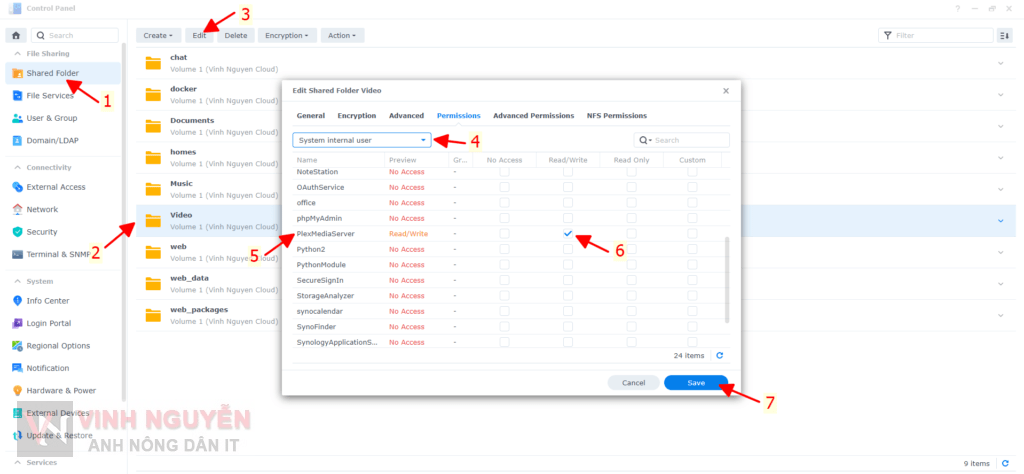This screenshot has height=474, width=1024.
Task: Open Shared Folder in the sidebar
Action: [x=52, y=73]
